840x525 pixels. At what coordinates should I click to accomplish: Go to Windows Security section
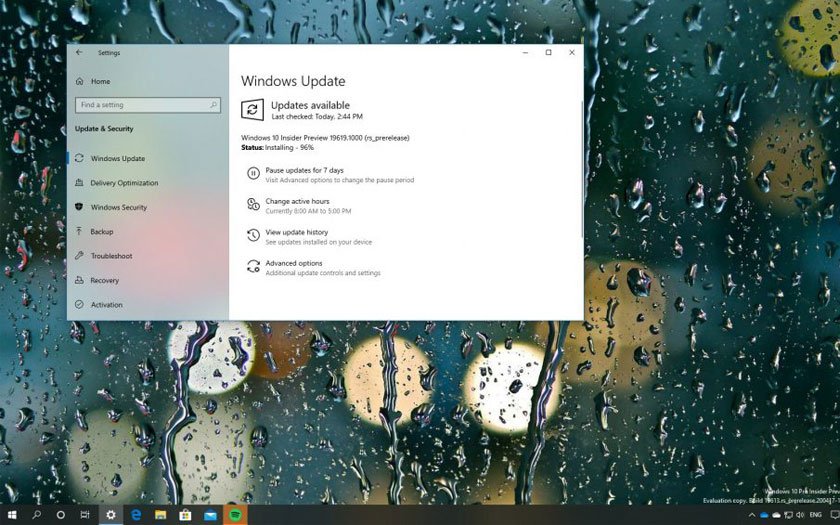tap(118, 207)
